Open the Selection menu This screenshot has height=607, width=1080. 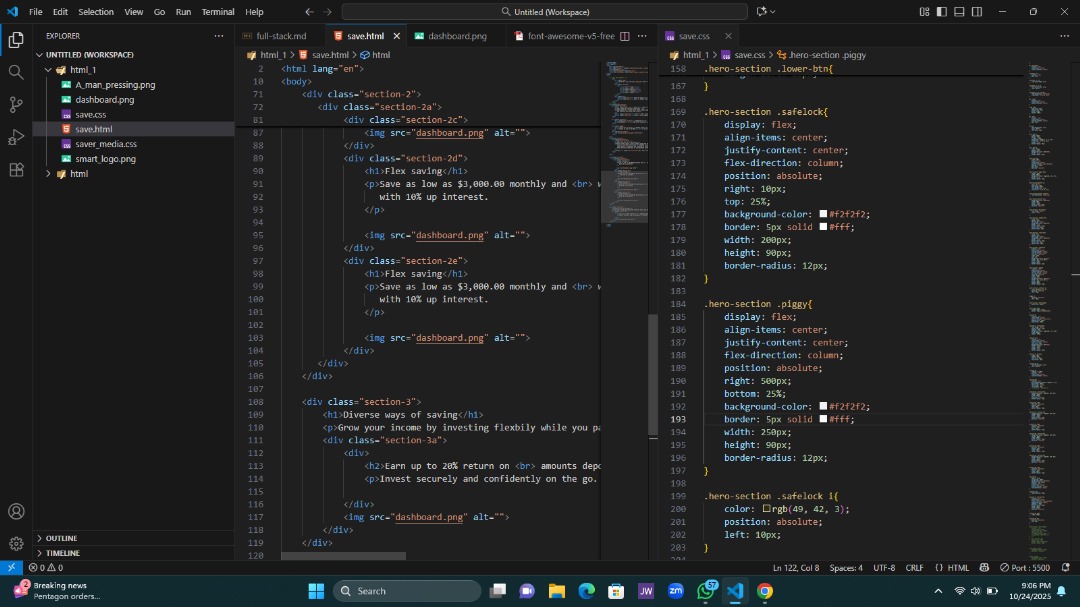[96, 12]
